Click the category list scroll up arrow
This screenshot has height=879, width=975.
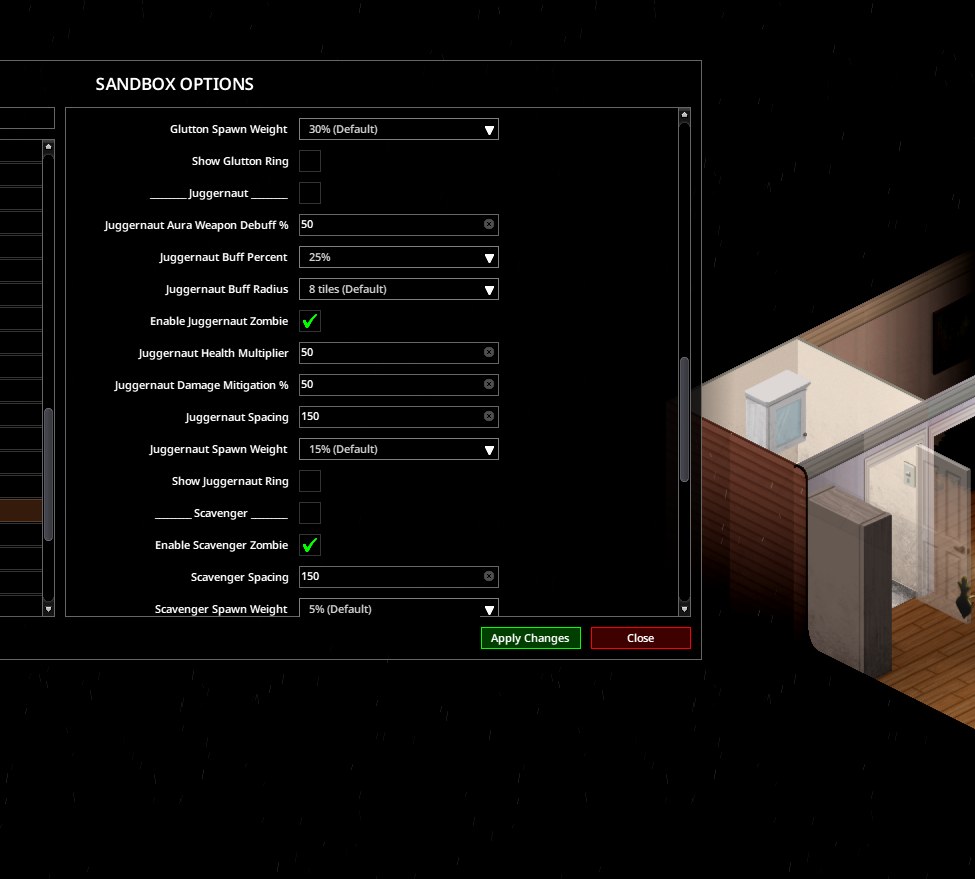click(48, 147)
